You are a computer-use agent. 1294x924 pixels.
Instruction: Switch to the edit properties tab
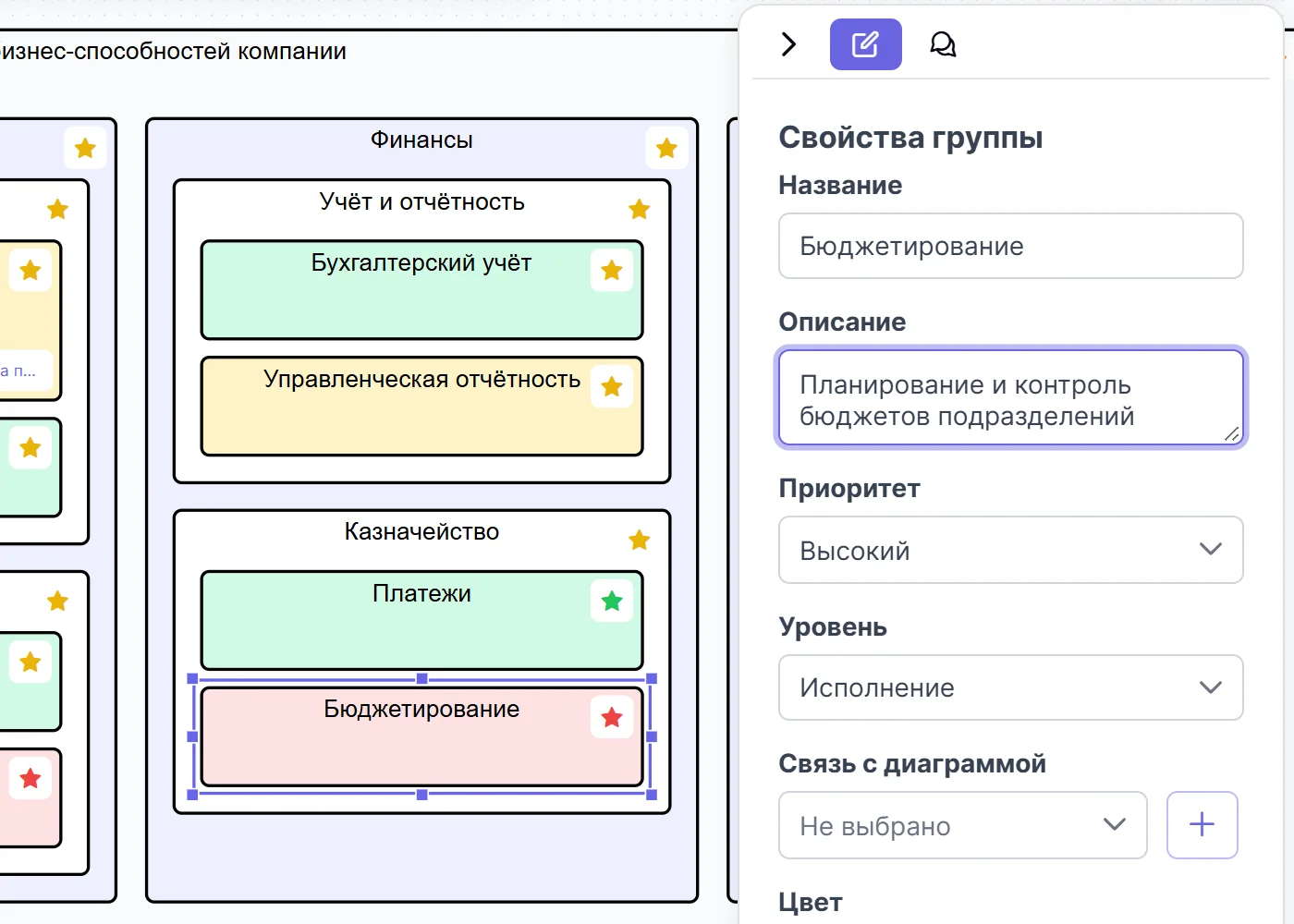coord(865,44)
